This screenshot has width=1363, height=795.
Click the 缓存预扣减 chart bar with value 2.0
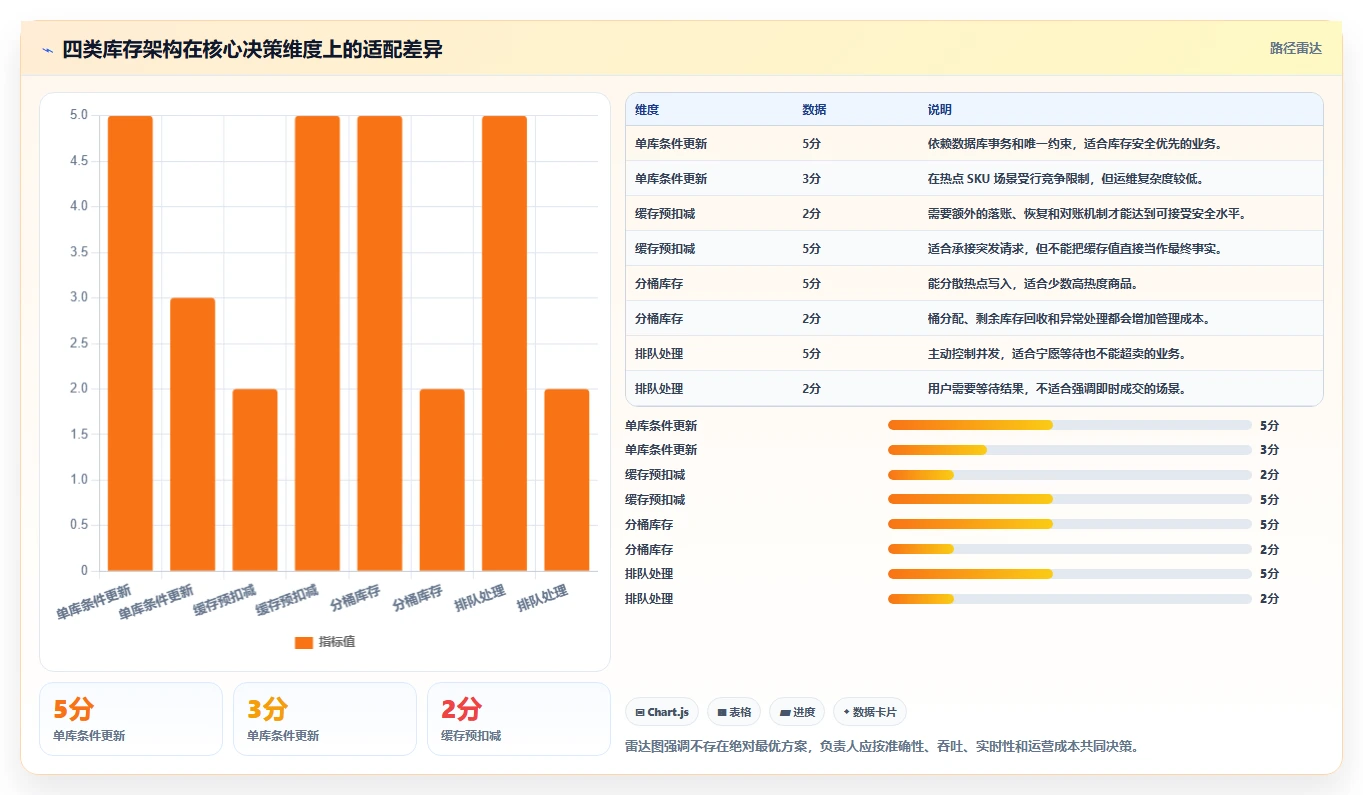pos(255,480)
